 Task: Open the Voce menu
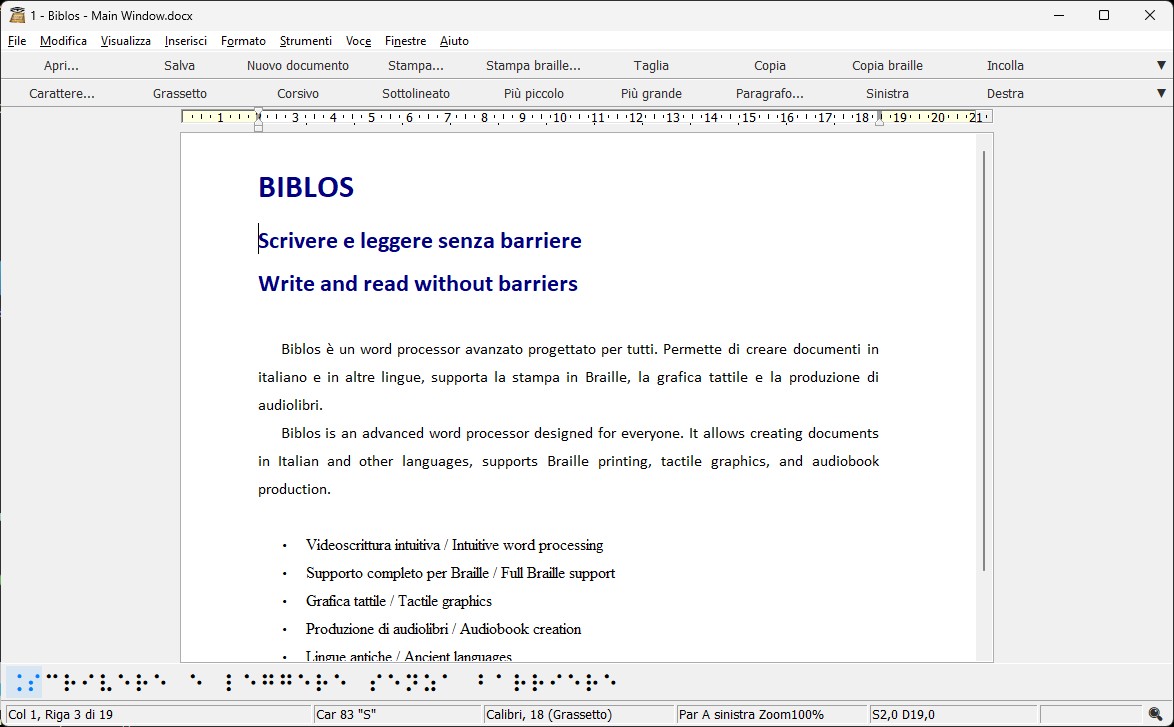[x=358, y=41]
